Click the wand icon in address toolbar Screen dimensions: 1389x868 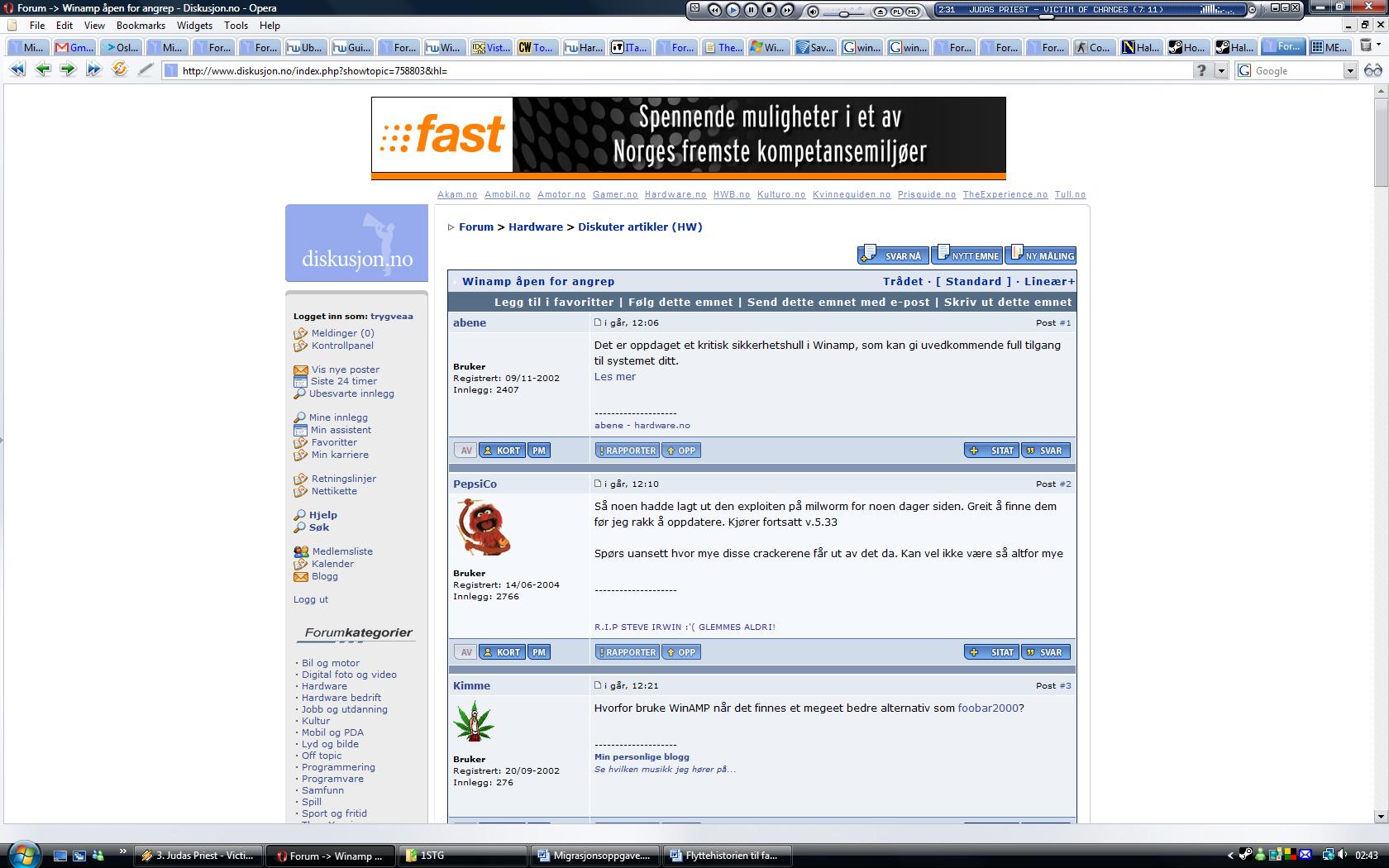146,69
